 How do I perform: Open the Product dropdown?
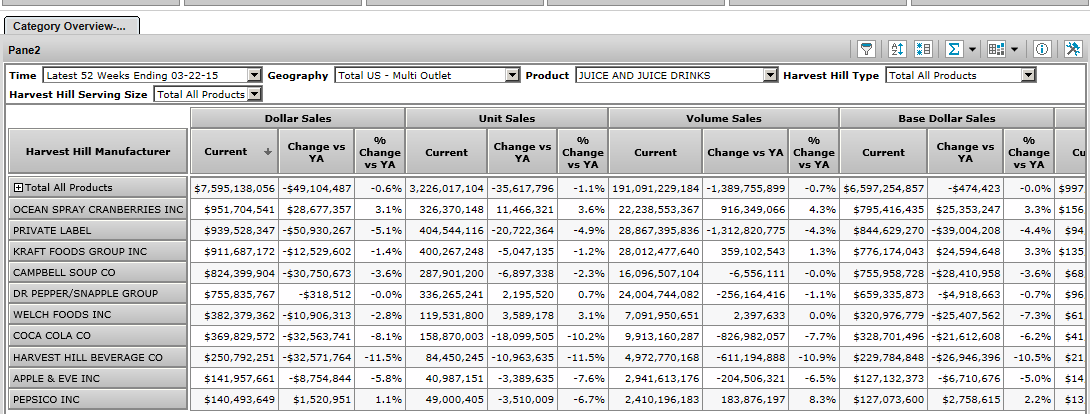769,75
